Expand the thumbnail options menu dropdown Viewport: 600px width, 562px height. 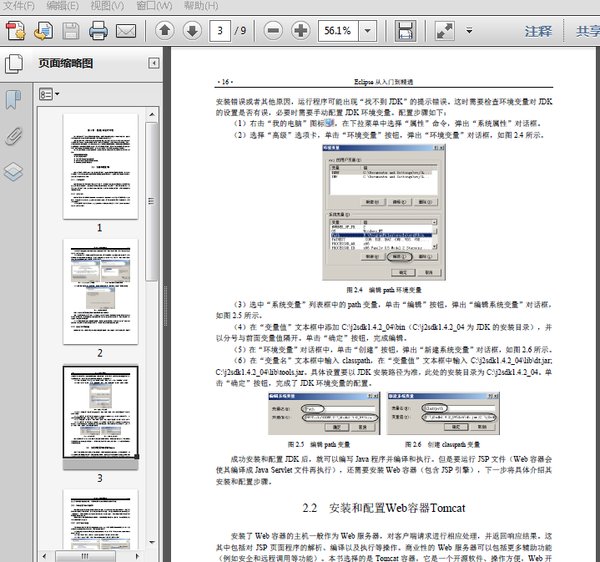click(x=49, y=95)
